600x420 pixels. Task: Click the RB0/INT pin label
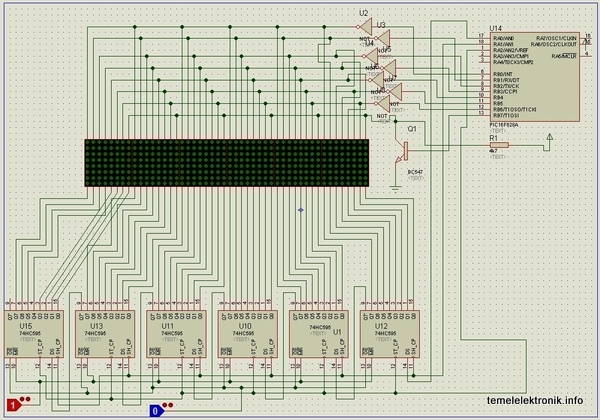click(x=503, y=74)
